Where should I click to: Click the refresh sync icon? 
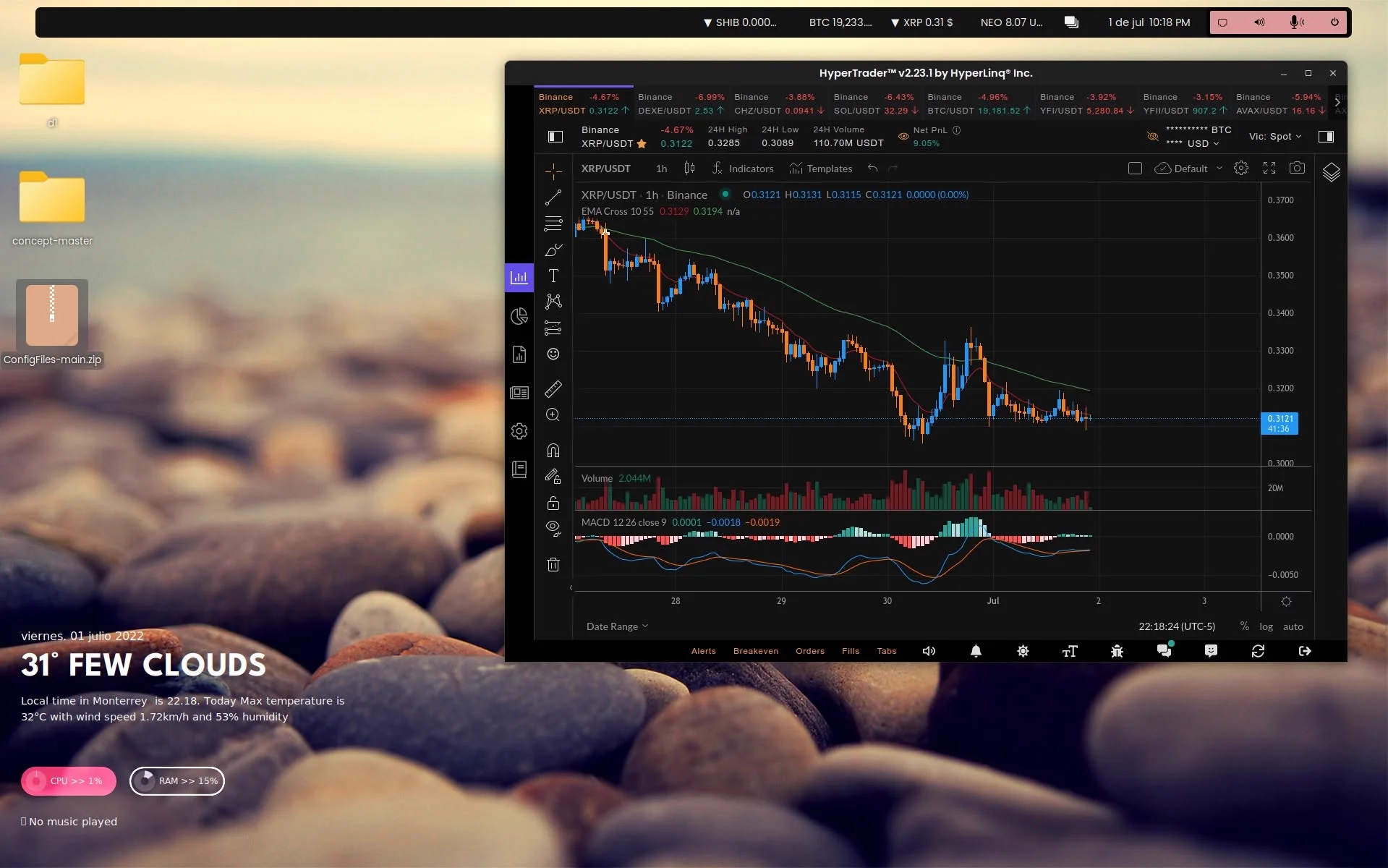point(1259,651)
